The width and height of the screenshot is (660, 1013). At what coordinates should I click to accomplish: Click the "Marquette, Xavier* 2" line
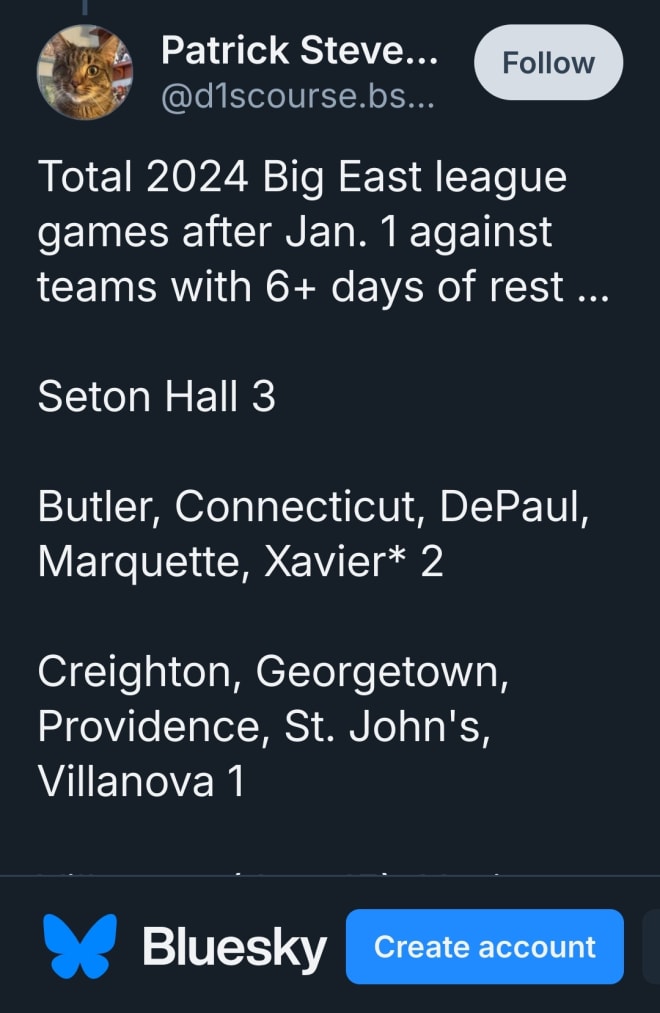pos(240,561)
